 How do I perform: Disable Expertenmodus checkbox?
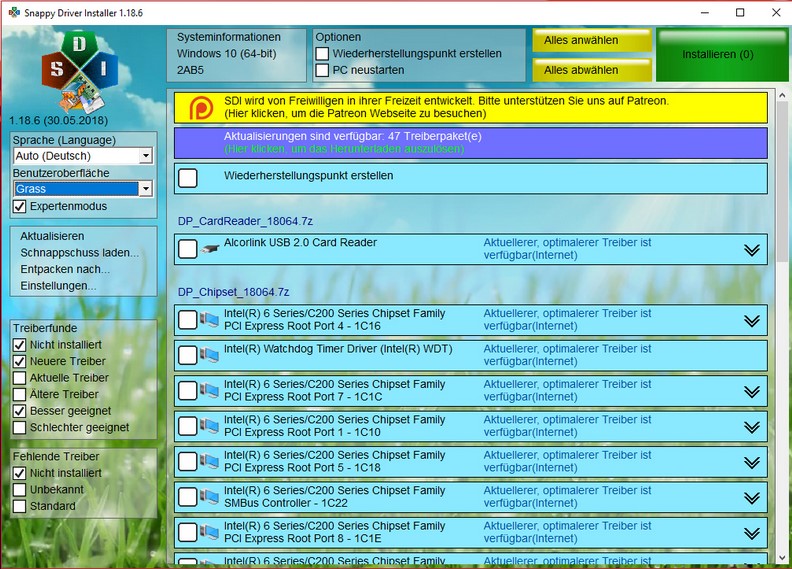coord(19,206)
